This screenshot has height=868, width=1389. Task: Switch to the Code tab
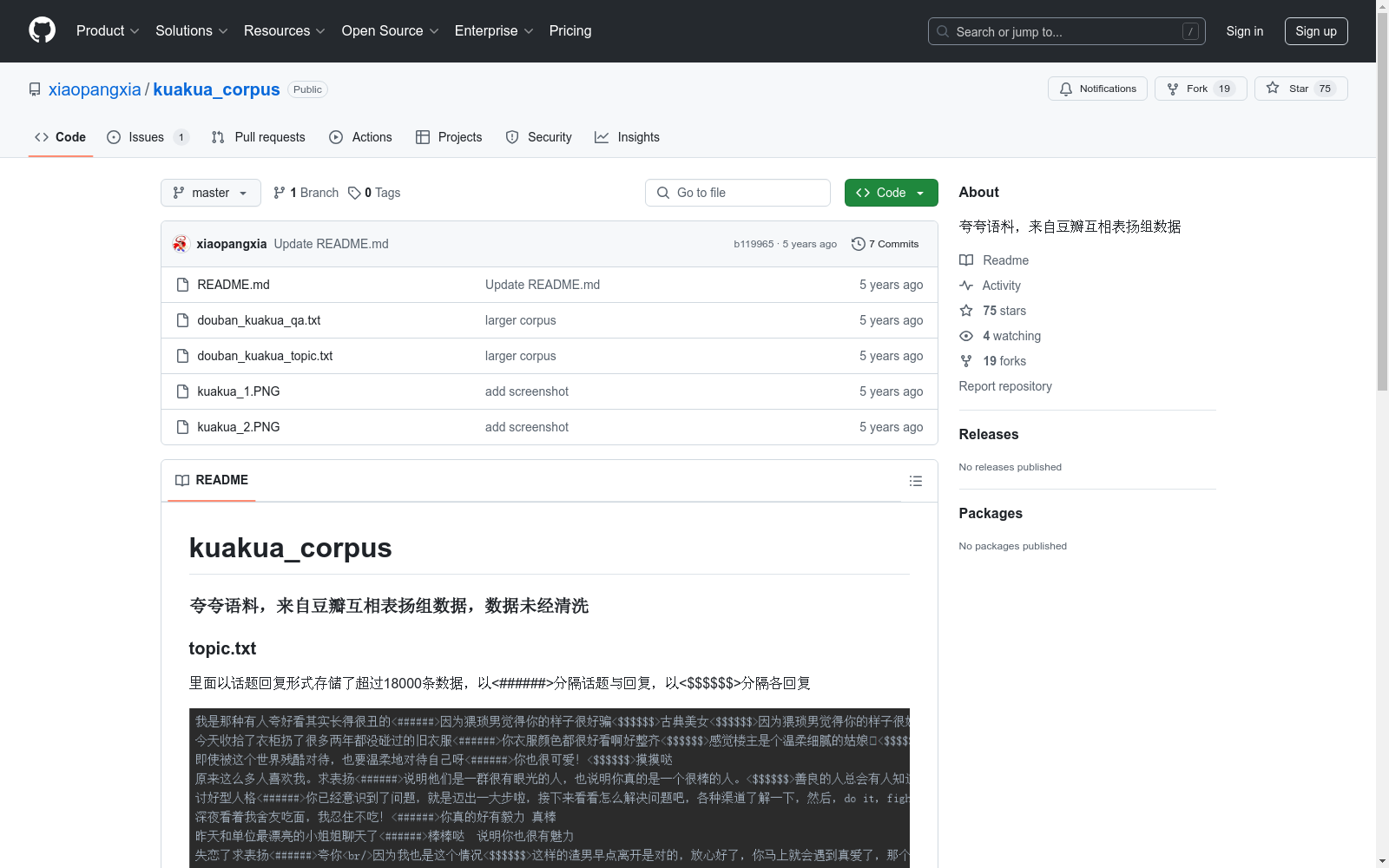(x=60, y=137)
